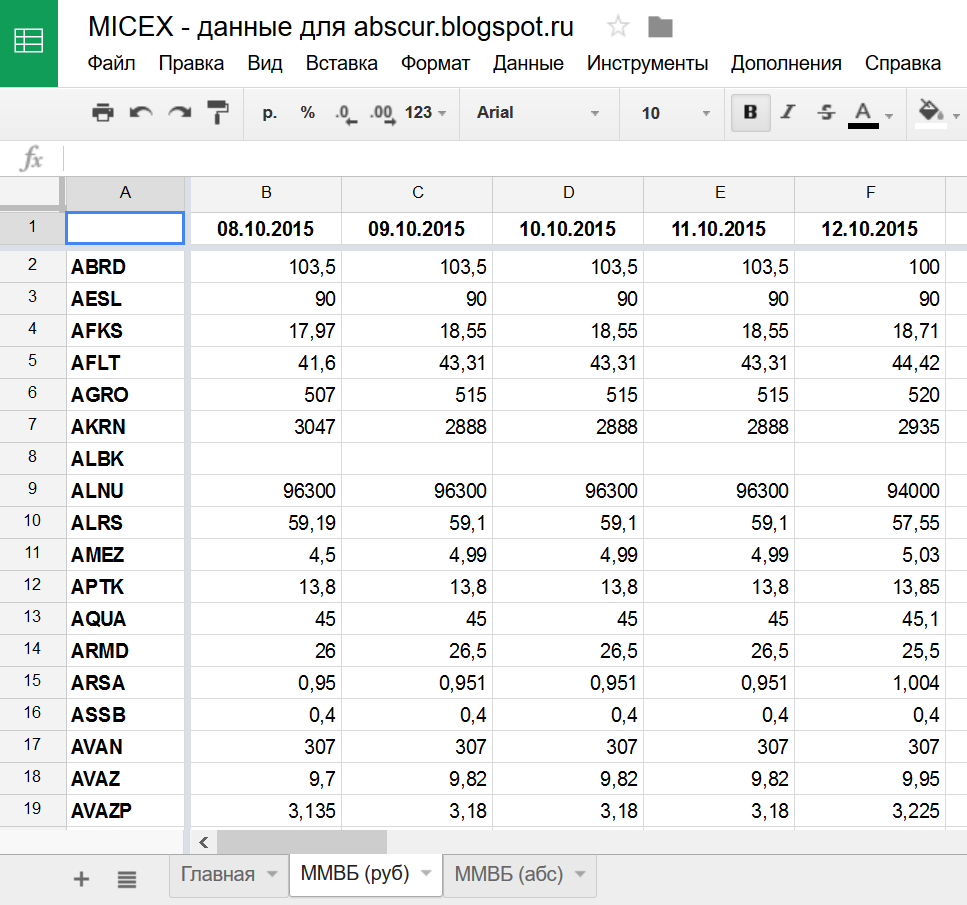The image size is (967, 905).
Task: Select row 19 header
Action: (x=32, y=809)
